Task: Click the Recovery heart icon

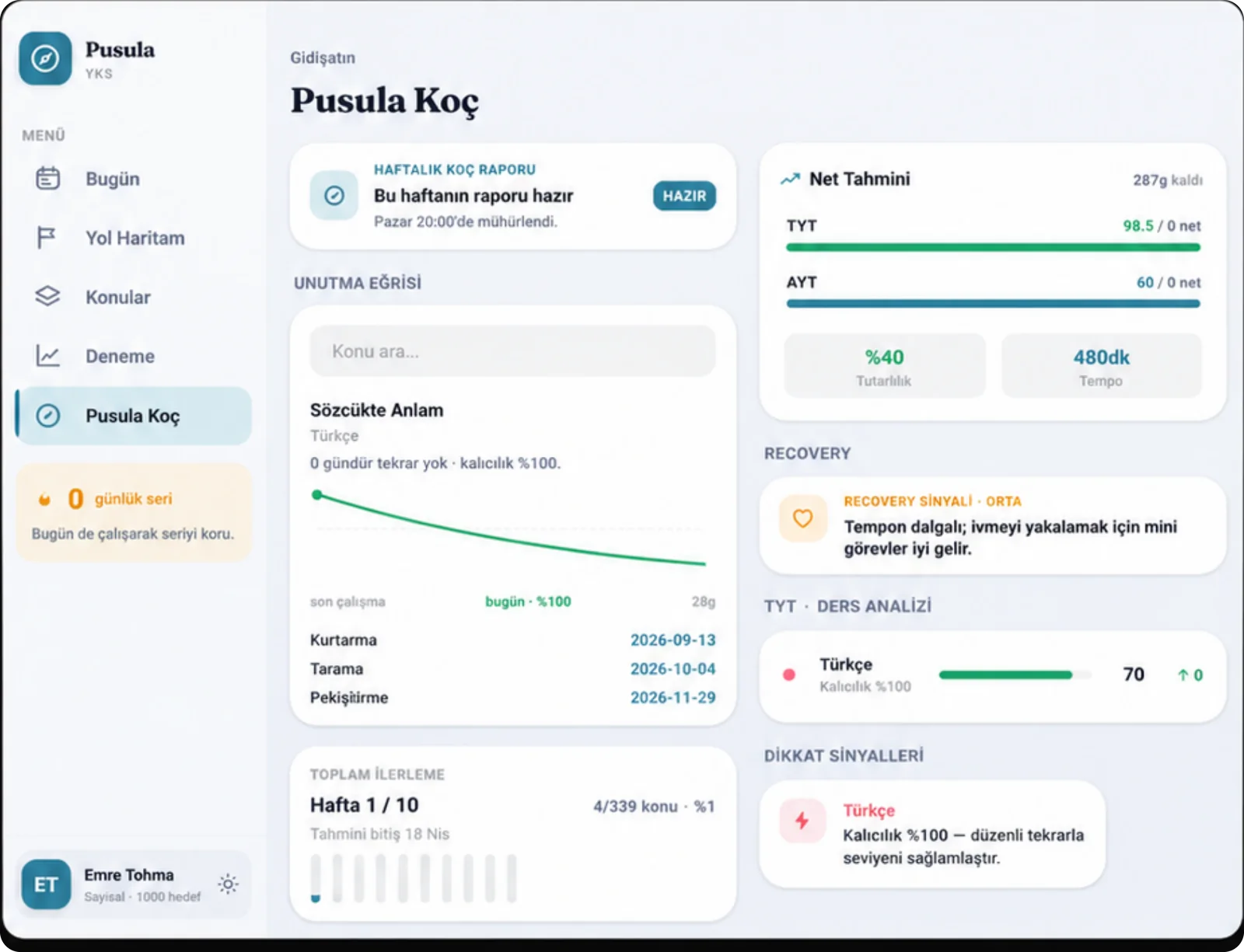Action: coord(802,518)
